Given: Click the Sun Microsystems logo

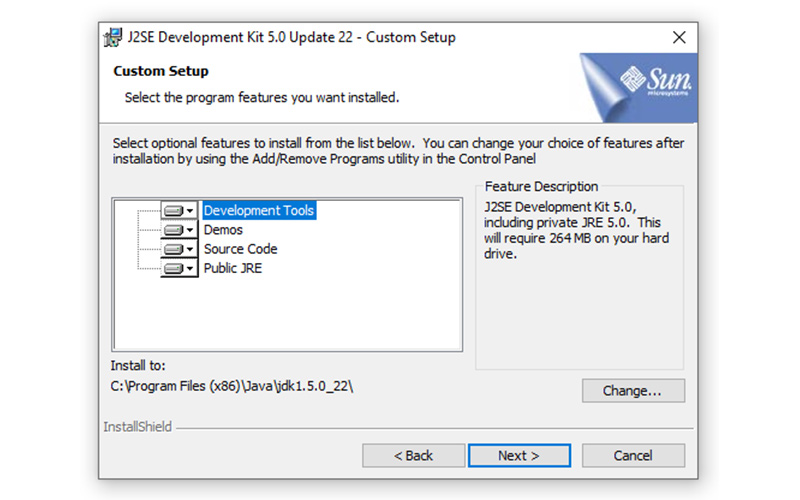Looking at the screenshot, I should 655,81.
